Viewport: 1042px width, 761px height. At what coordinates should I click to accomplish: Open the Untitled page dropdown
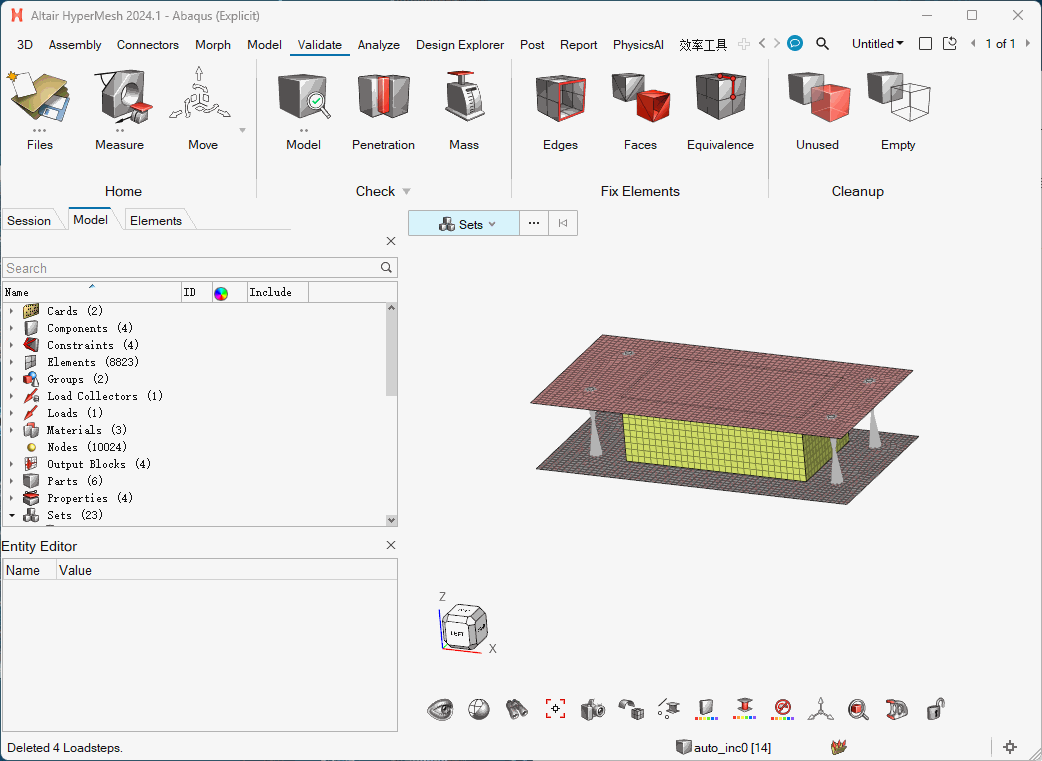[878, 44]
